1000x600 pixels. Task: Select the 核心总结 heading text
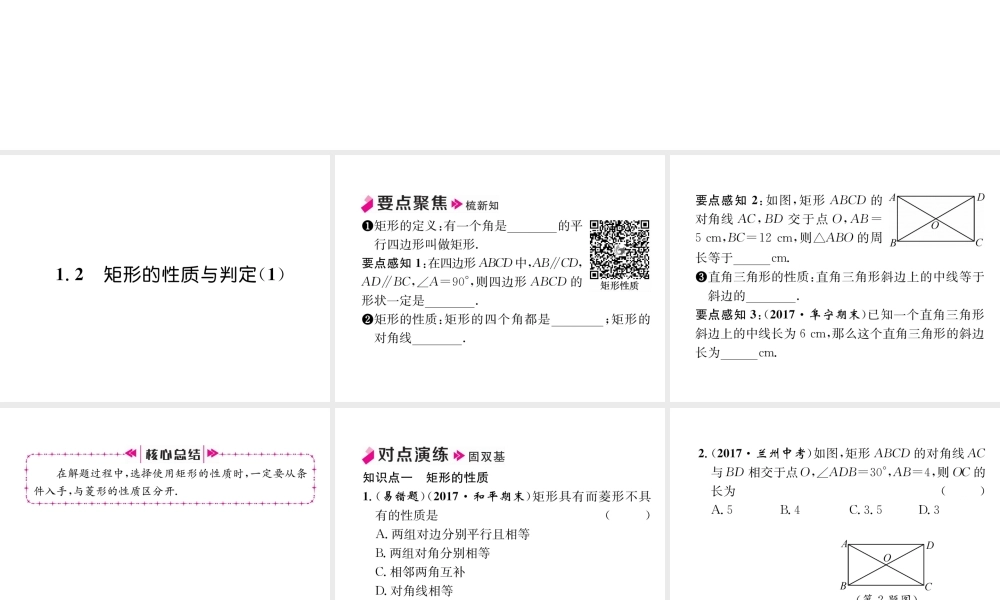click(x=173, y=455)
